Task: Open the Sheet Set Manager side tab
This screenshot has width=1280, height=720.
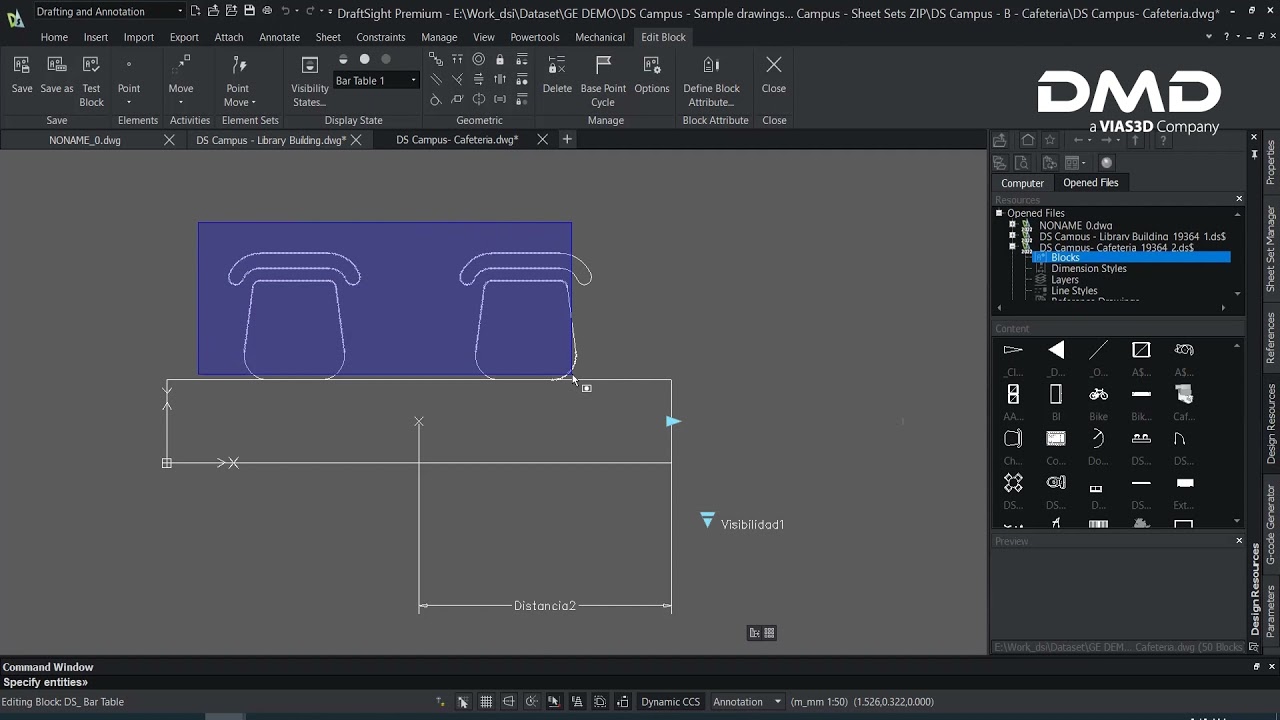Action: 1271,248
